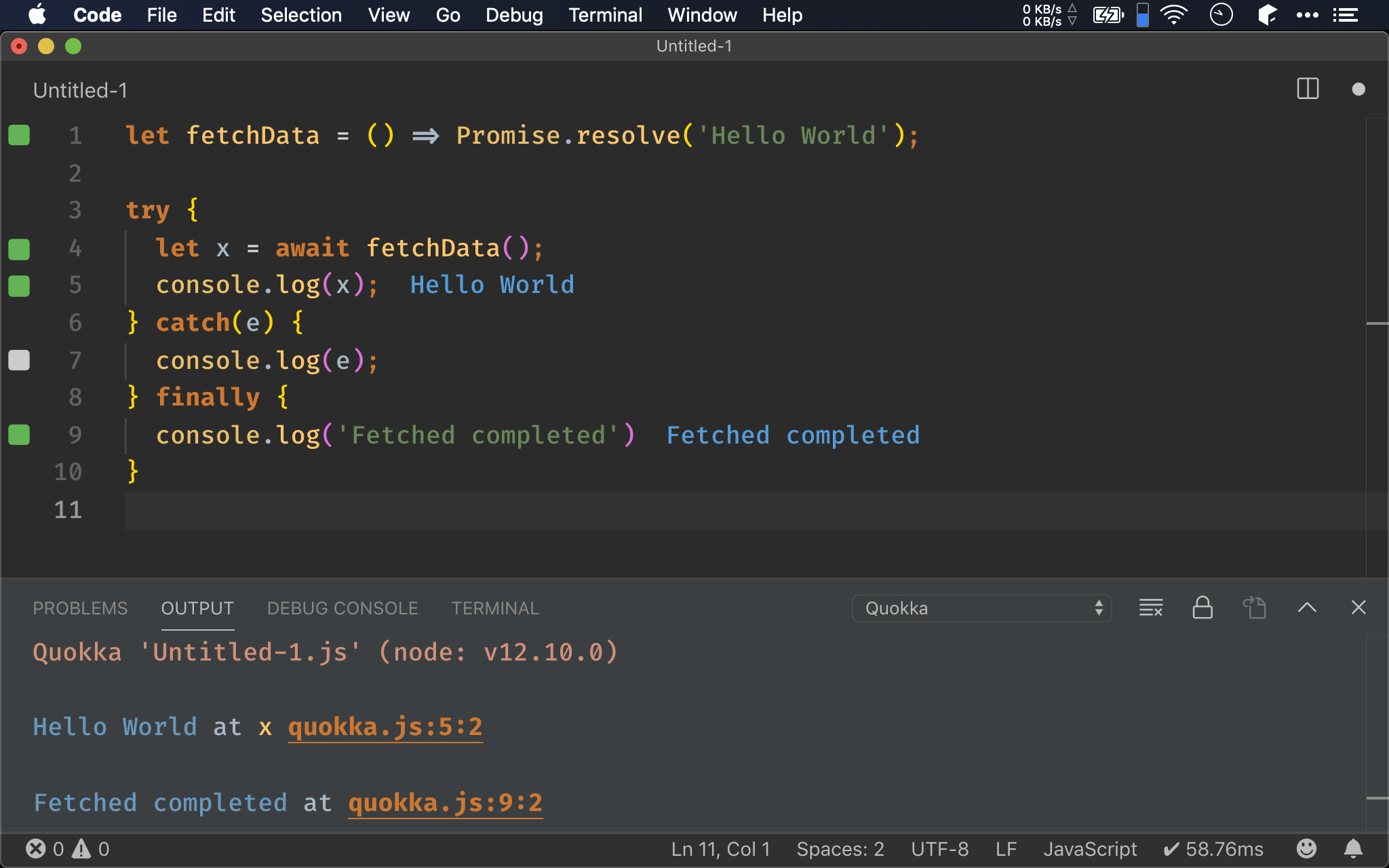
Task: Close the bottom output panel
Action: [1358, 608]
